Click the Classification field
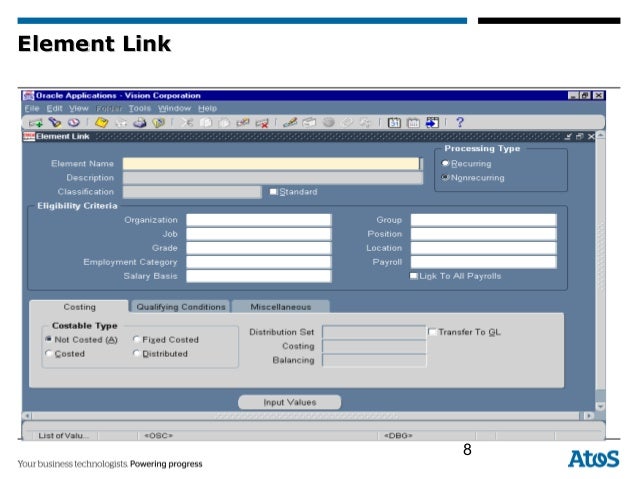 [192, 192]
